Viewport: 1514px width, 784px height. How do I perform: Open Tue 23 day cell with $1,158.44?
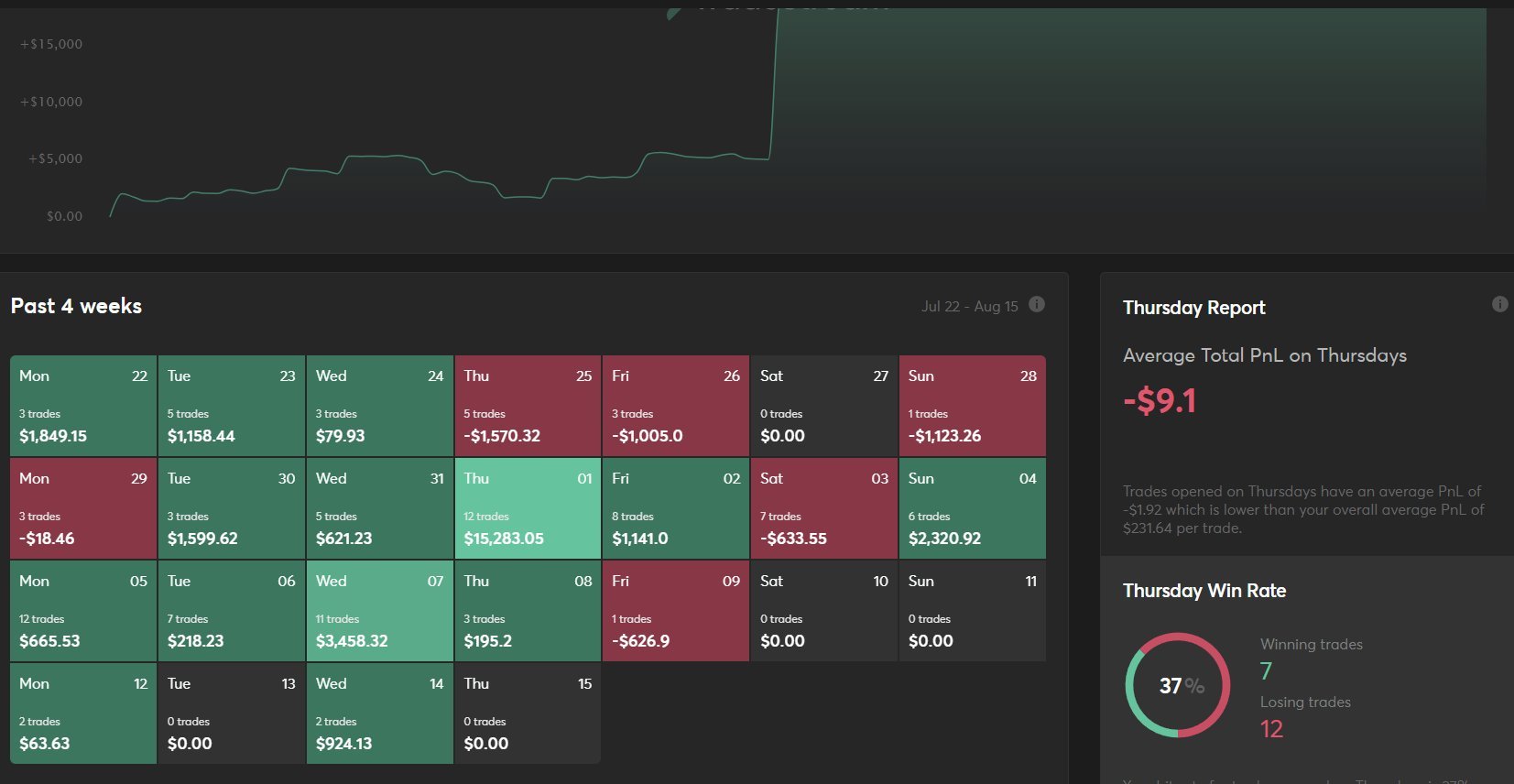coord(232,406)
